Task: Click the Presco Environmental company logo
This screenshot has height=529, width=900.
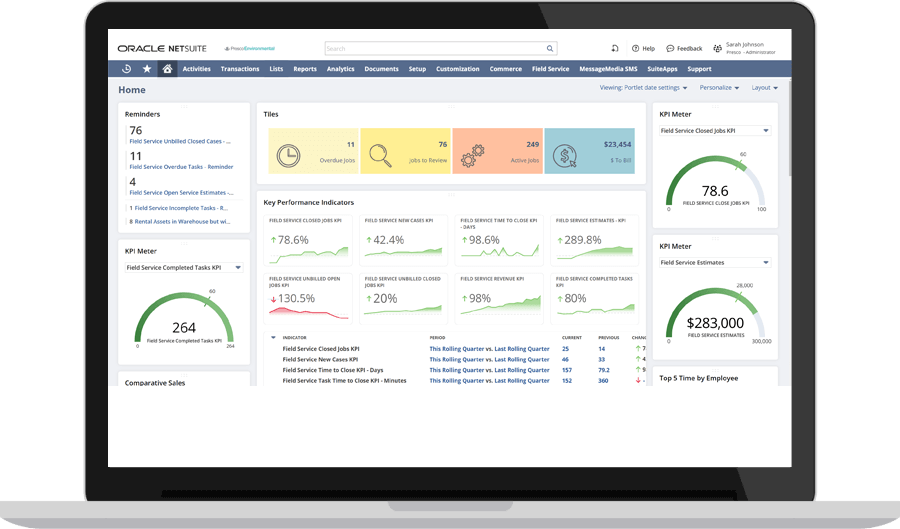Action: pos(250,49)
